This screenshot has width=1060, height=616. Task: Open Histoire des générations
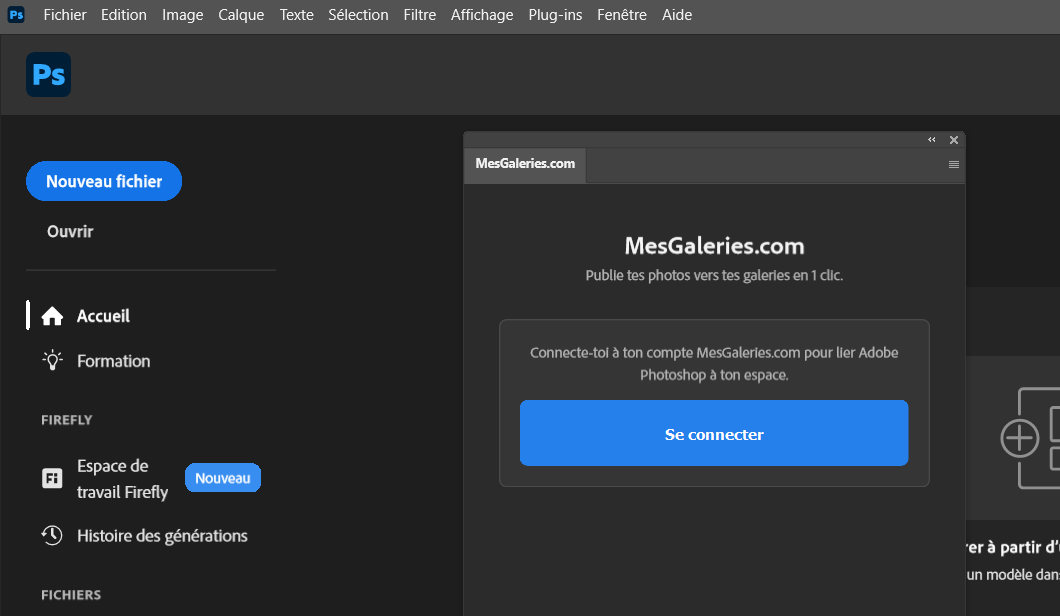click(162, 536)
